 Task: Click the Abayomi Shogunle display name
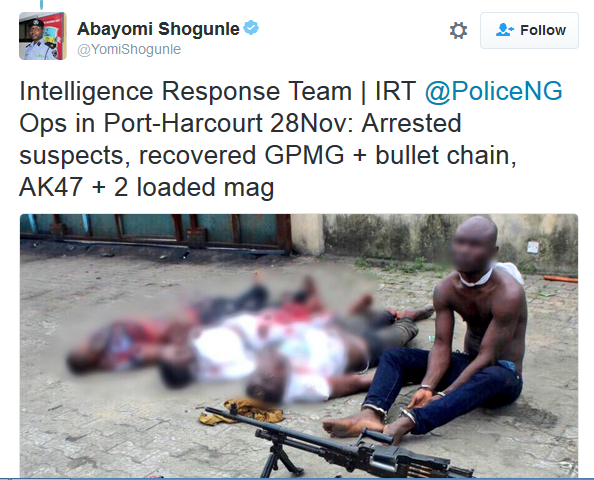pos(158,29)
